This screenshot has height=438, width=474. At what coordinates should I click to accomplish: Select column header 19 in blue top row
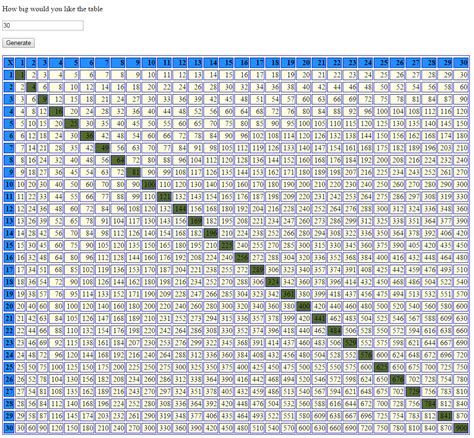tap(288, 62)
